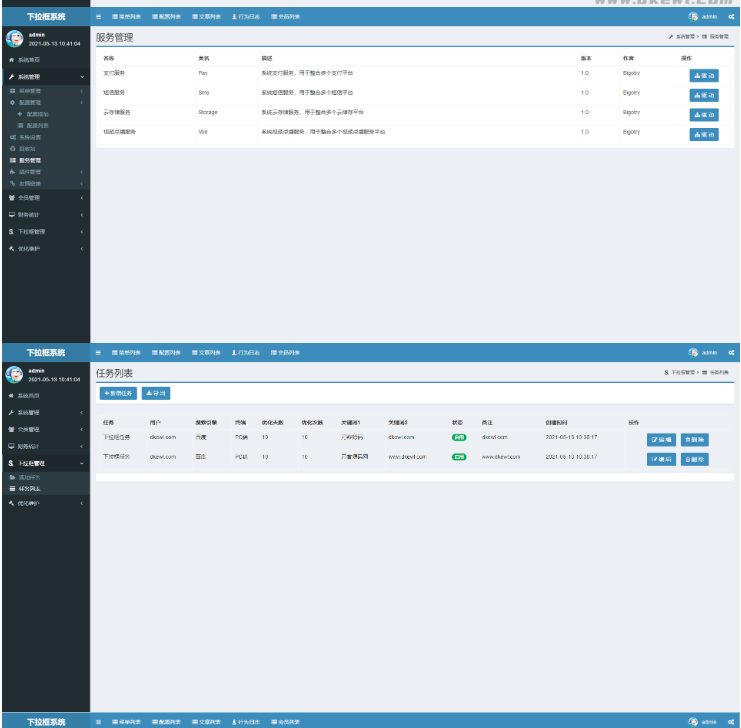
Task: Select 任务列表 in the sidebar under 下拉框管理
Action: point(31,489)
